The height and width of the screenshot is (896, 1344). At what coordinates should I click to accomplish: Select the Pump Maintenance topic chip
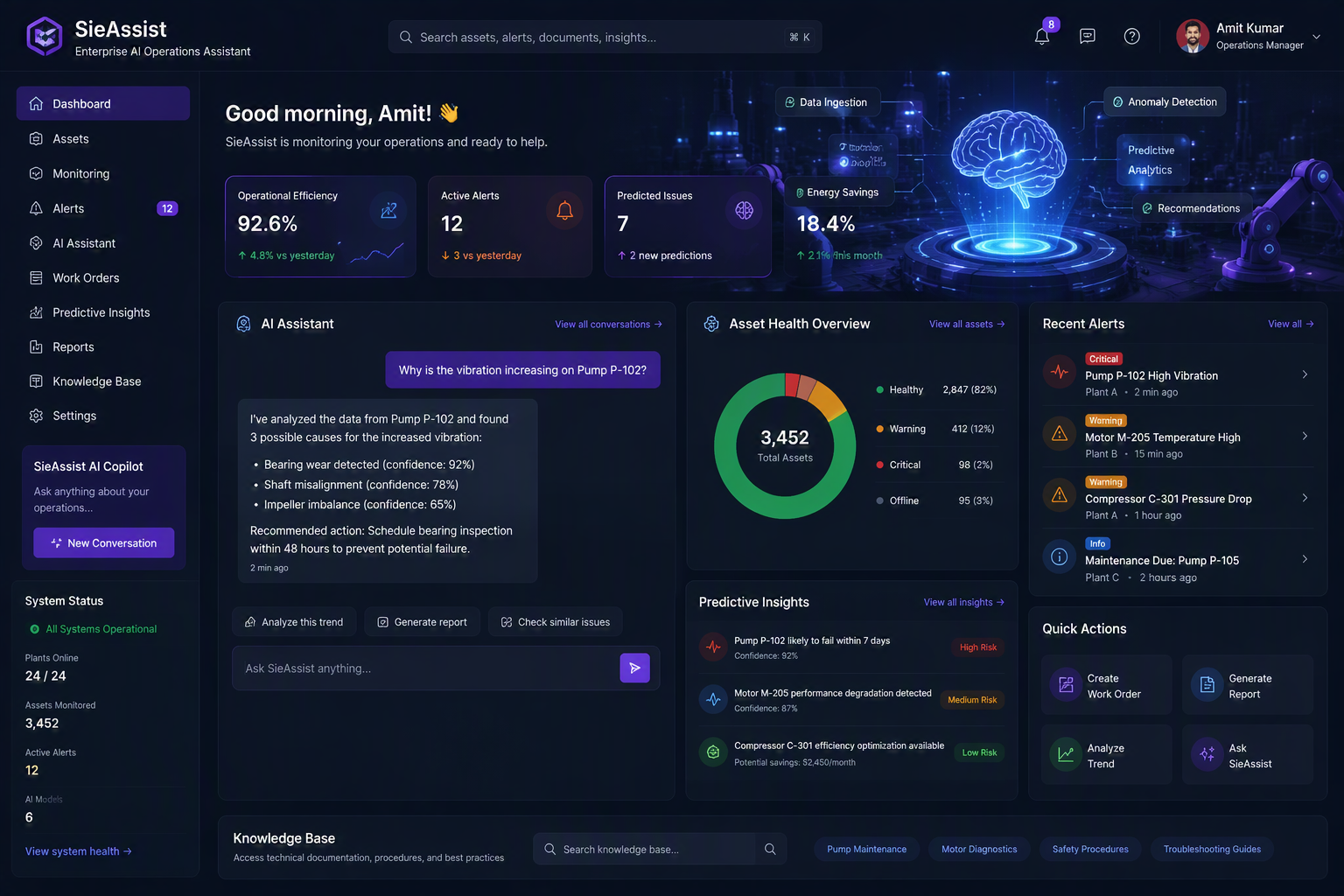(866, 849)
